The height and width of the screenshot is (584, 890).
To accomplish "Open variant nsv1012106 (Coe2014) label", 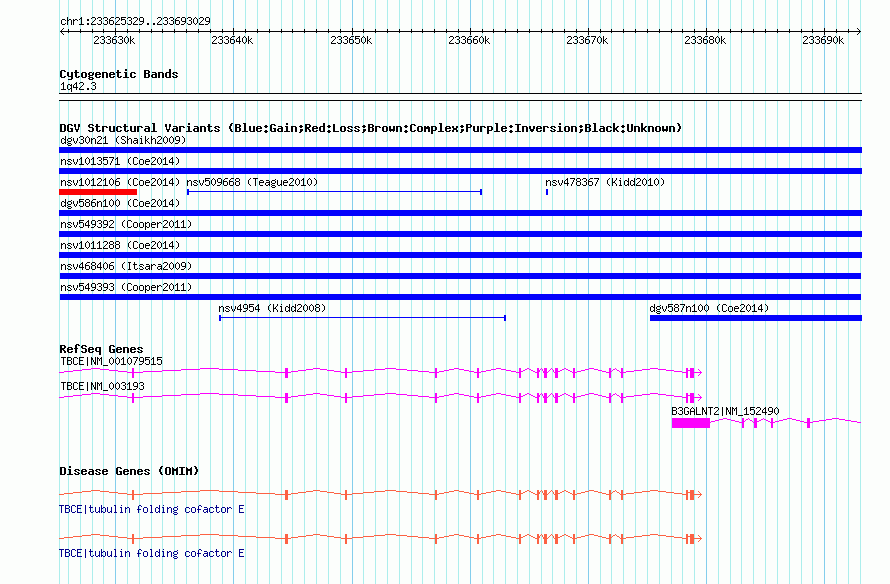I will (120, 182).
